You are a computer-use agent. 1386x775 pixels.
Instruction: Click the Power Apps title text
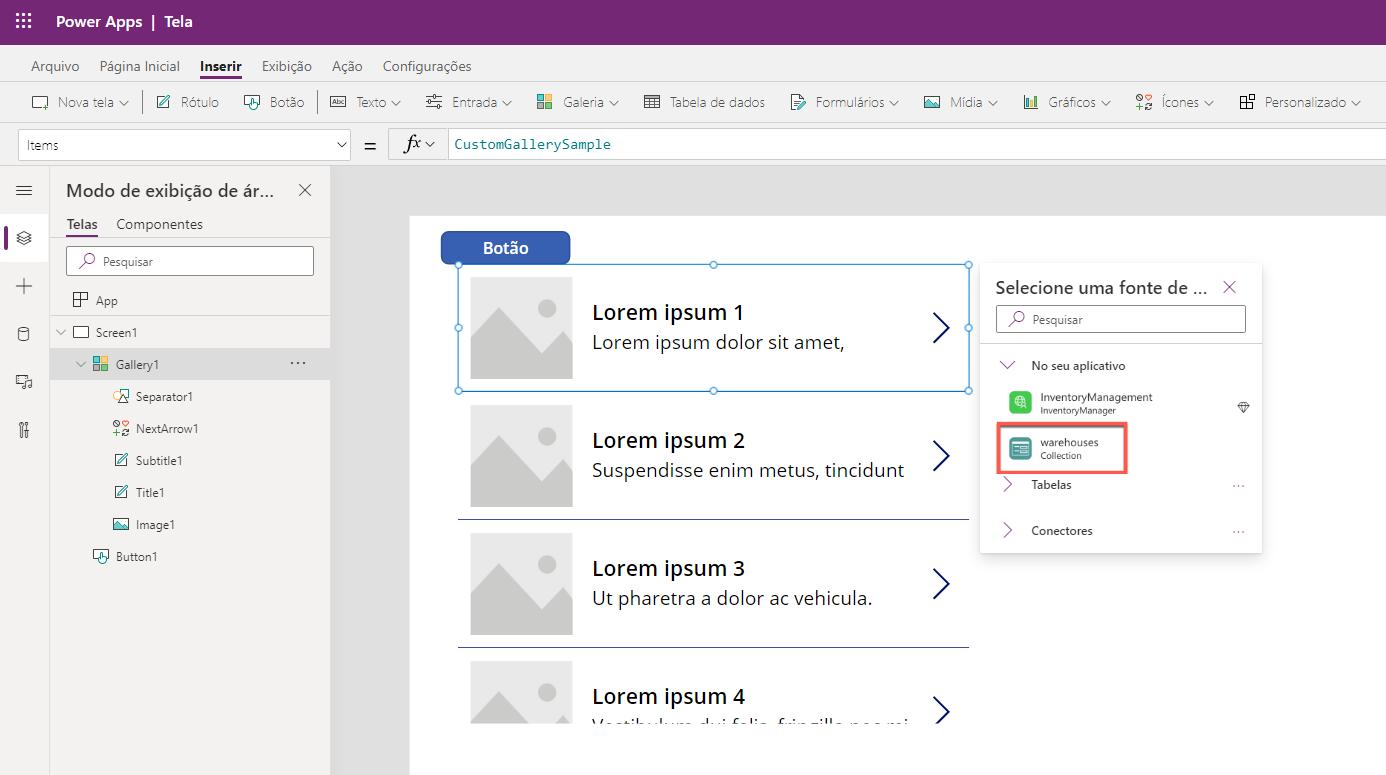[99, 22]
